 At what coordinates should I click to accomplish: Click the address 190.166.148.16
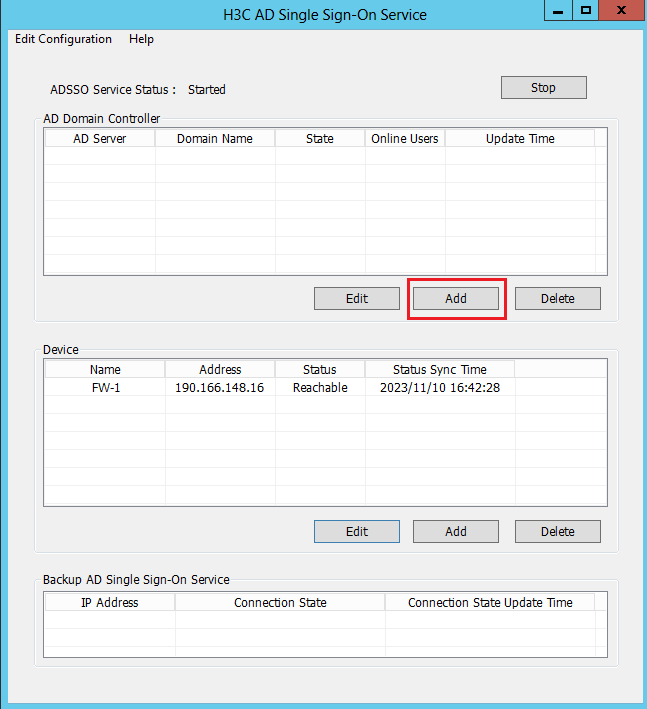[x=219, y=388]
